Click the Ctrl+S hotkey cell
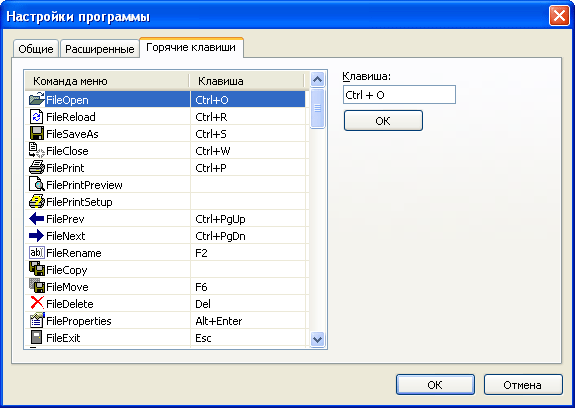The image size is (575, 408). [248, 134]
